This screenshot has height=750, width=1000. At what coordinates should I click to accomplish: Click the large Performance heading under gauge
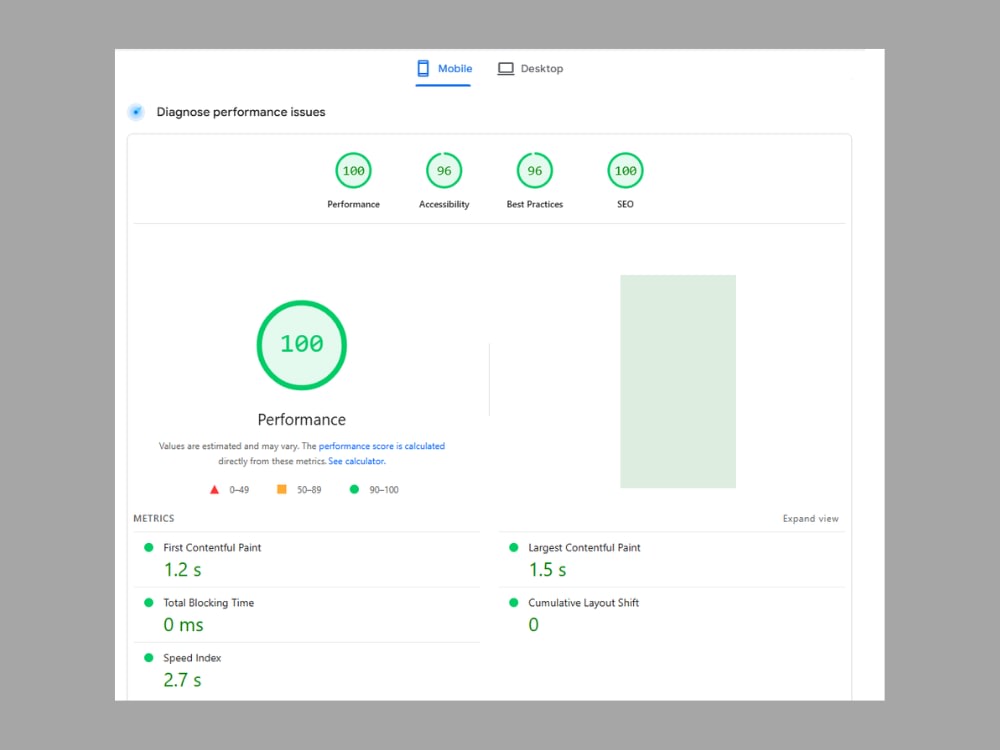click(x=302, y=420)
